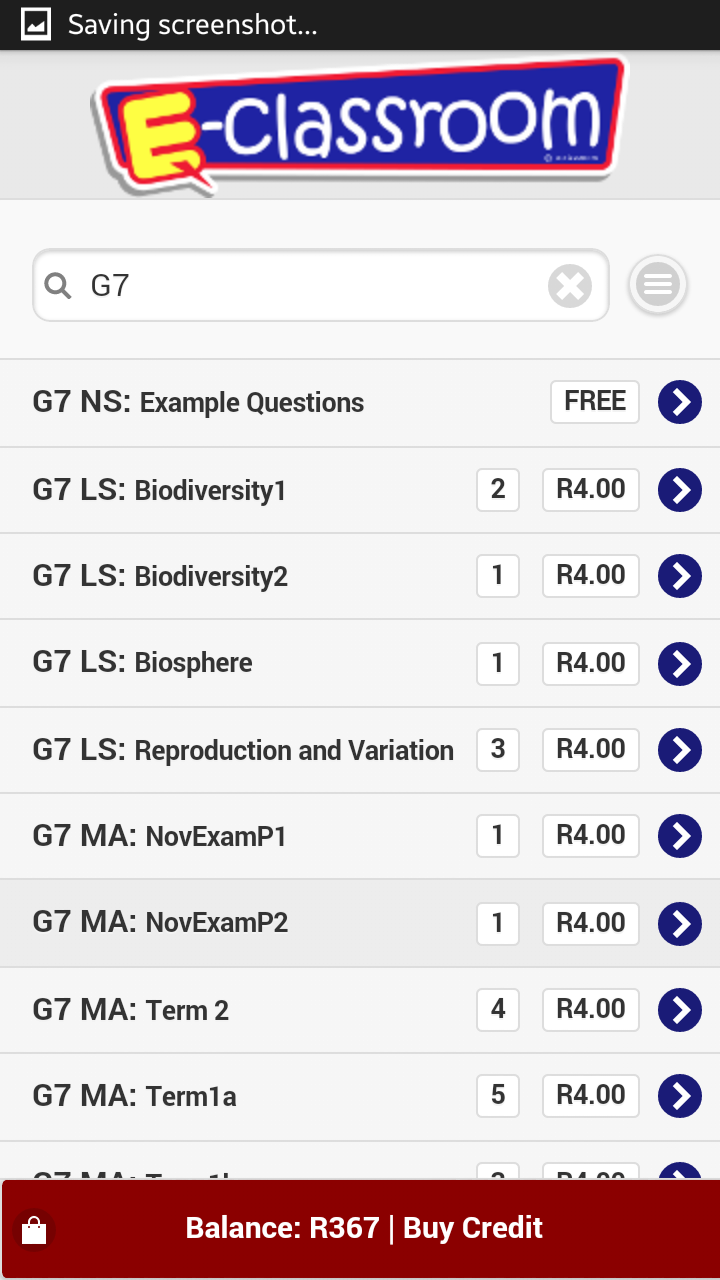This screenshot has width=720, height=1280.
Task: Tap the E-Classroom logo
Action: 360,124
